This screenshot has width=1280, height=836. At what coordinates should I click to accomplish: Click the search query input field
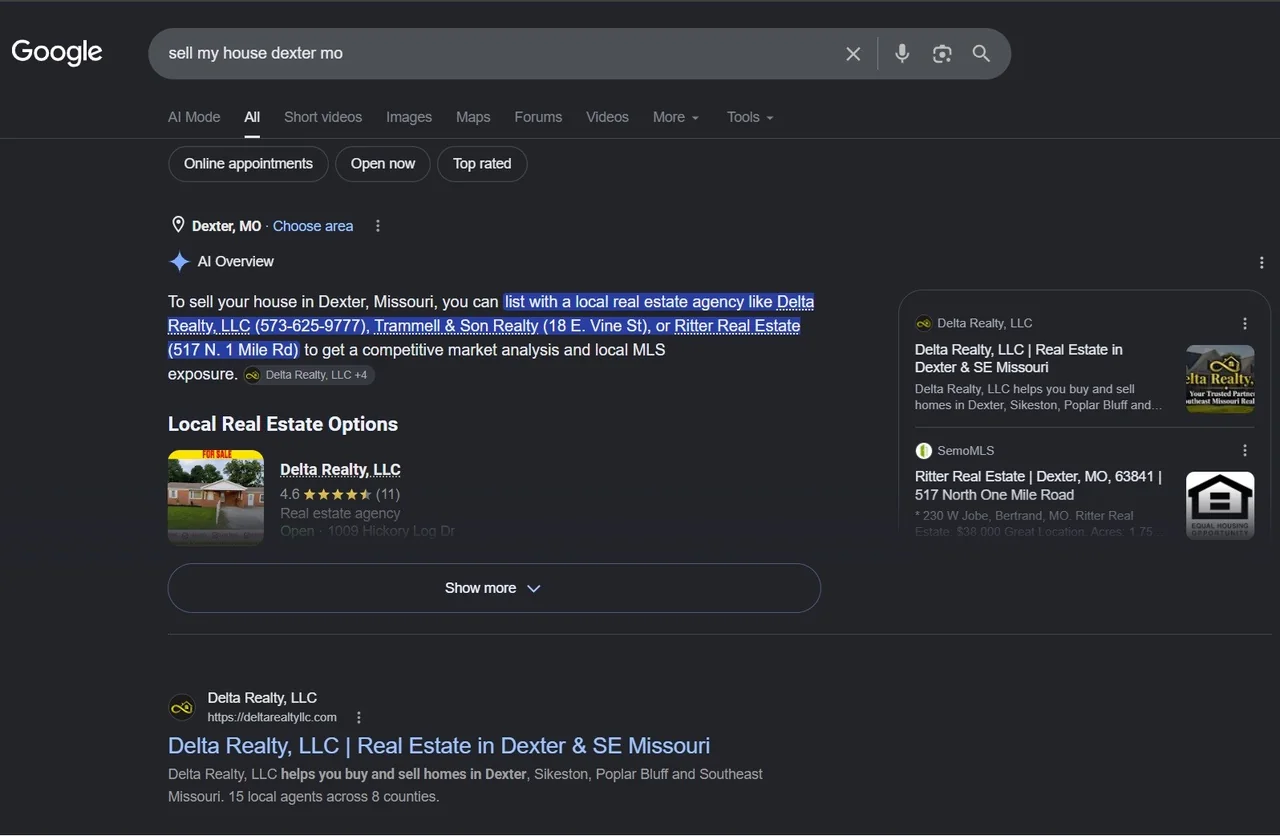pyautogui.click(x=500, y=54)
